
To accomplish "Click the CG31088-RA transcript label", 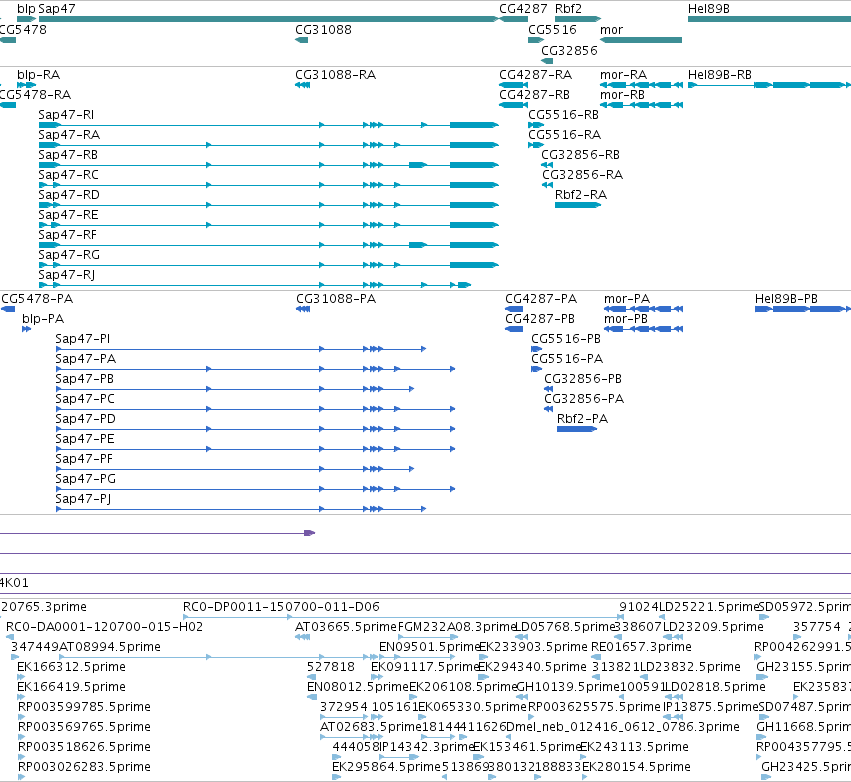I will point(335,75).
